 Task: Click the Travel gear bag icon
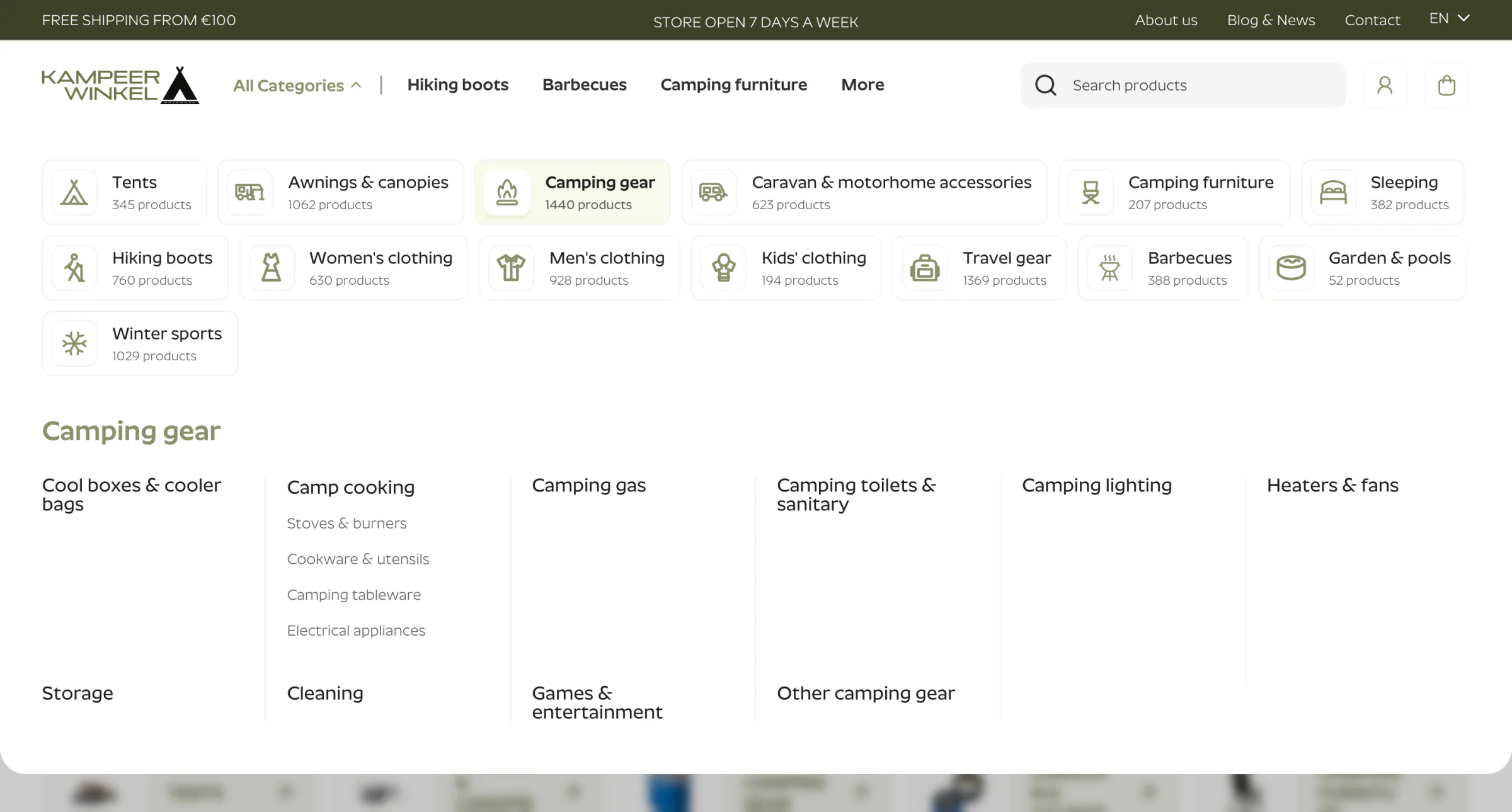coord(925,268)
